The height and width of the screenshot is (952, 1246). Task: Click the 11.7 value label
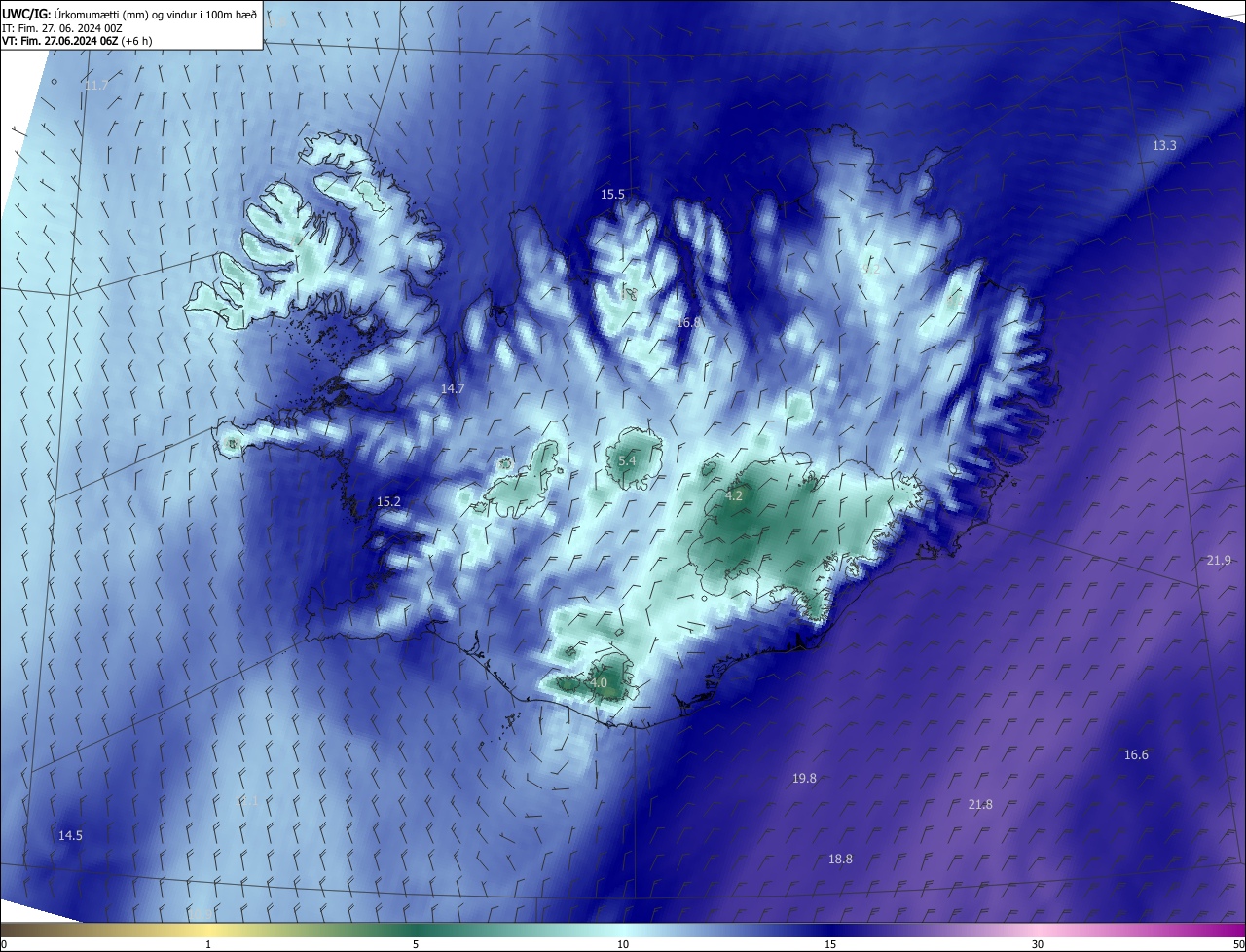click(95, 86)
